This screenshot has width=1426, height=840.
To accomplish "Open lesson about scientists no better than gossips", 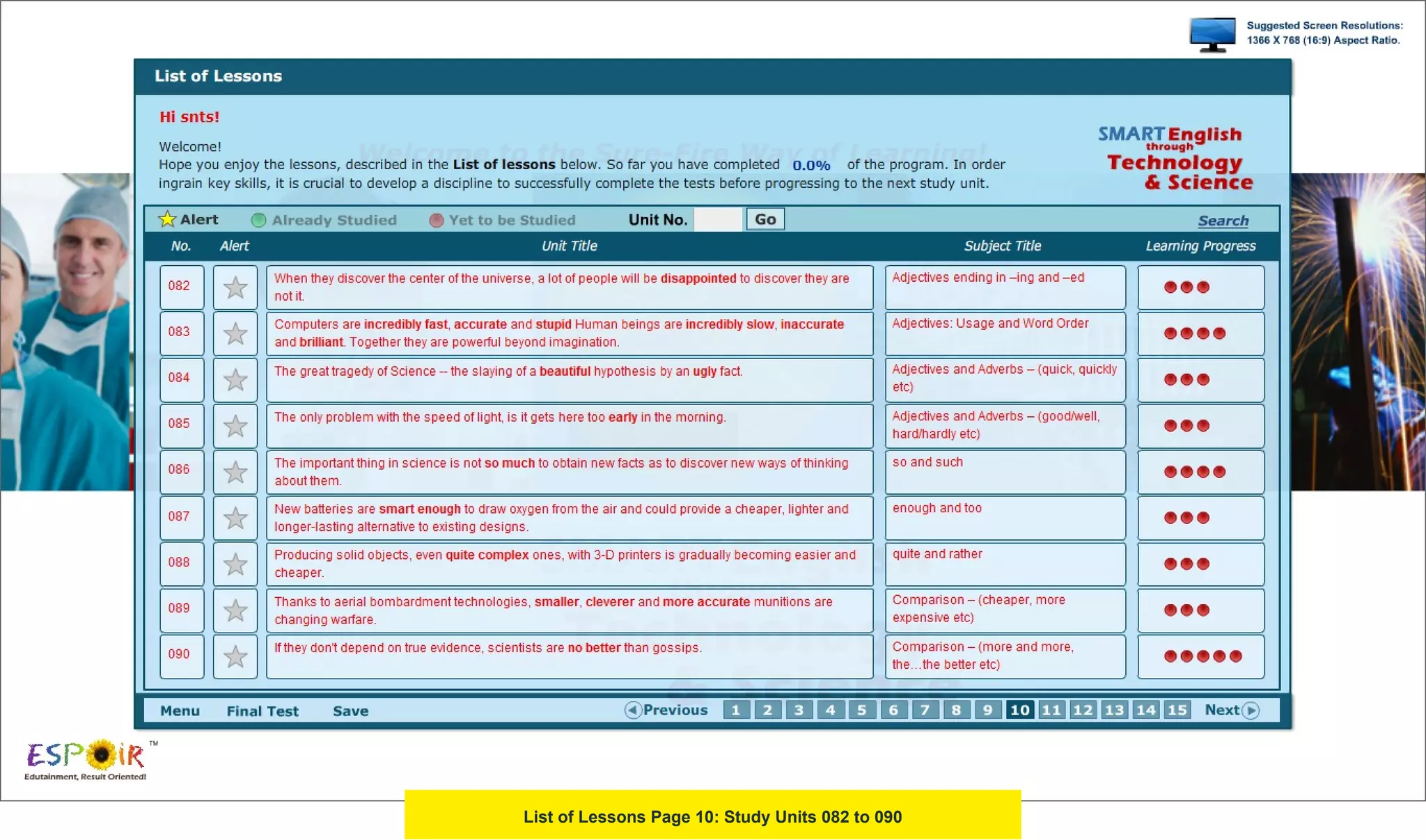I will point(570,656).
